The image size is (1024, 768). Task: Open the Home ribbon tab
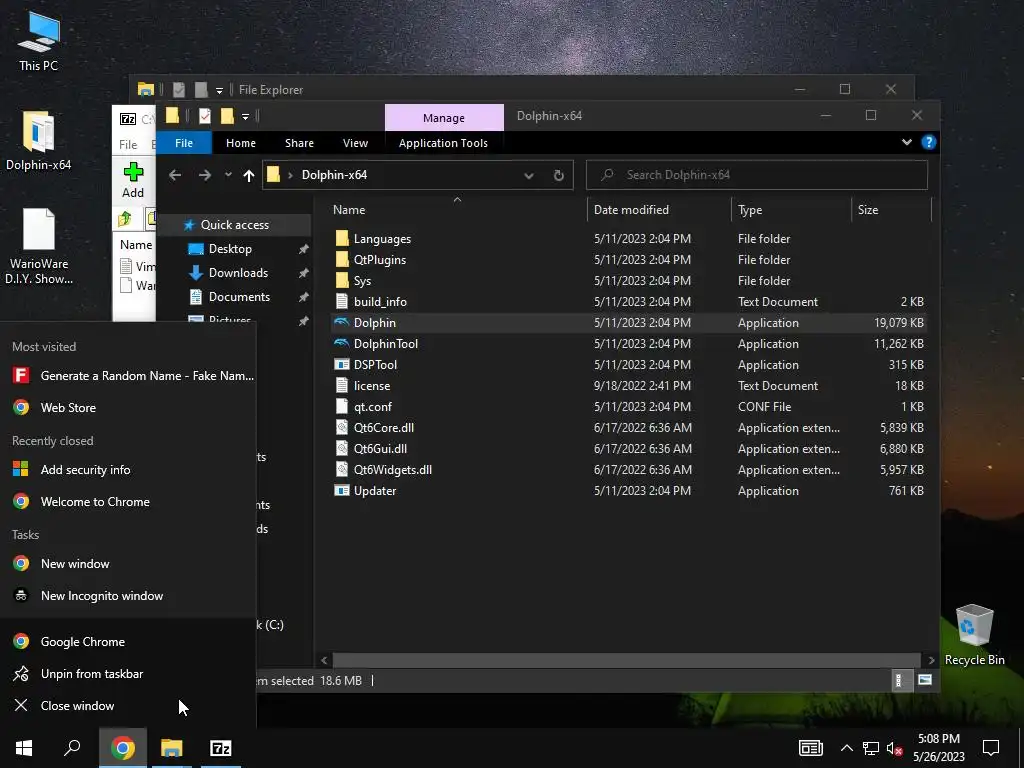241,143
